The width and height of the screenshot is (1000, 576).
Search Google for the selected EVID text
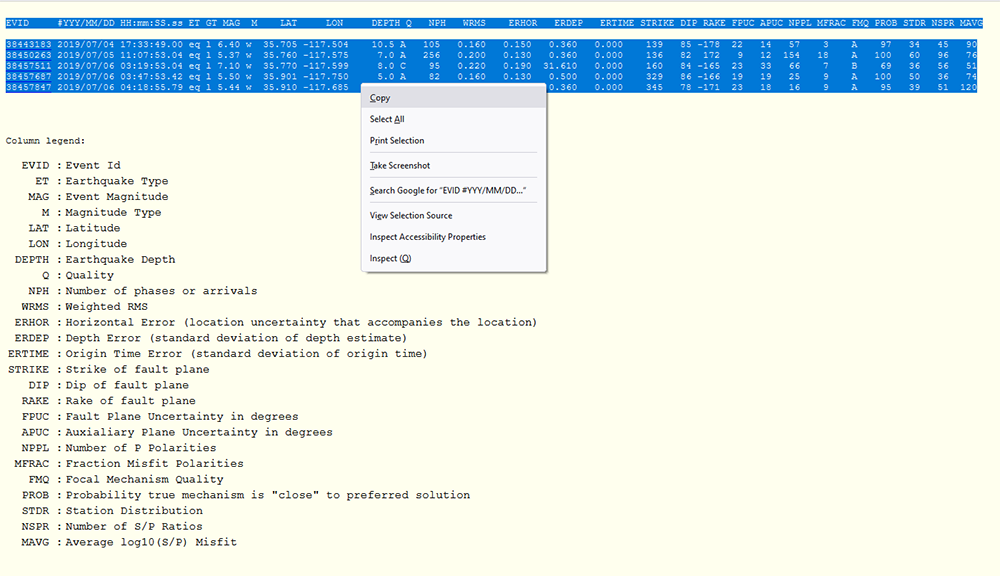(x=448, y=190)
